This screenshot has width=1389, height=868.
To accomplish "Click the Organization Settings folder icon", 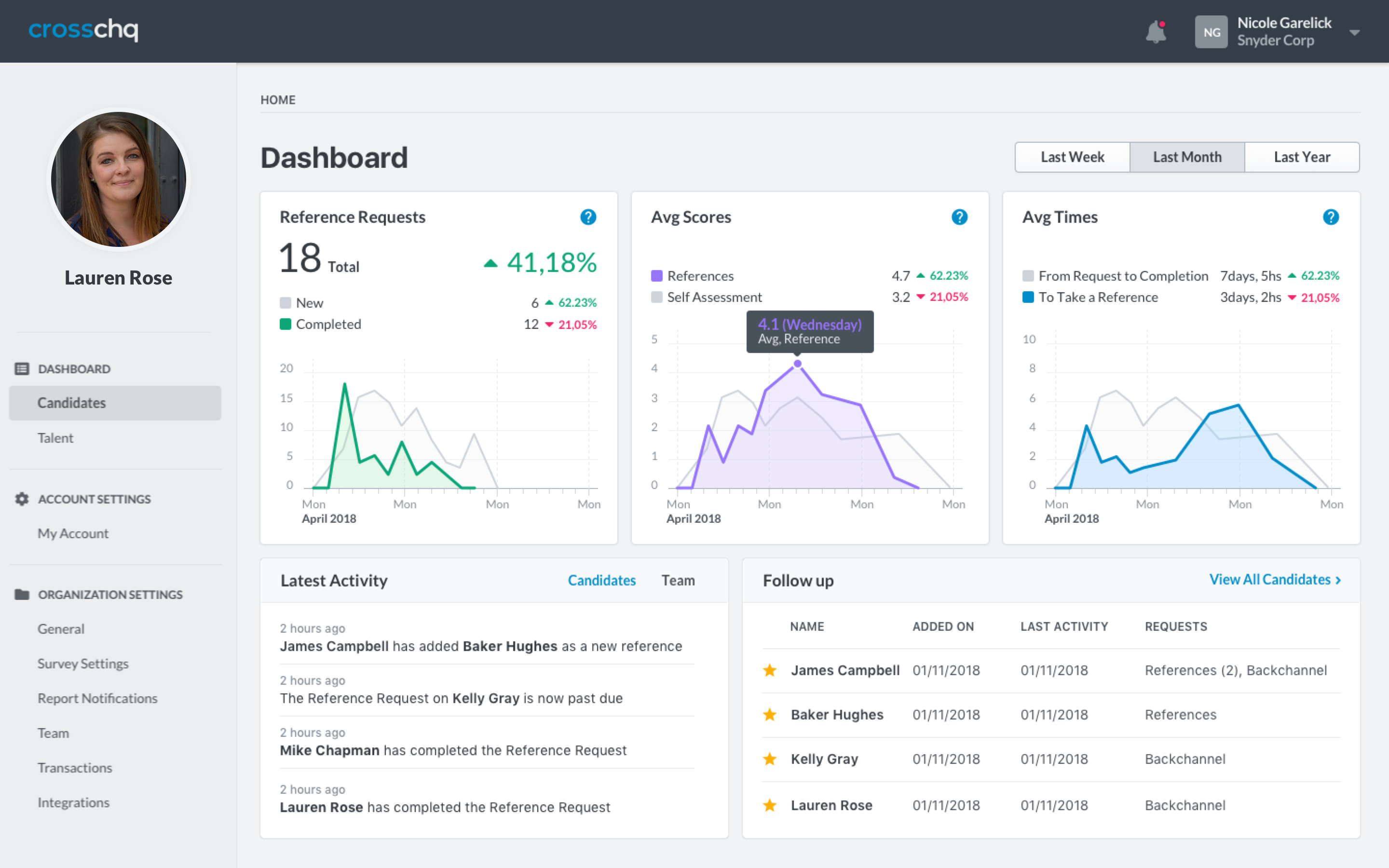I will tap(22, 594).
